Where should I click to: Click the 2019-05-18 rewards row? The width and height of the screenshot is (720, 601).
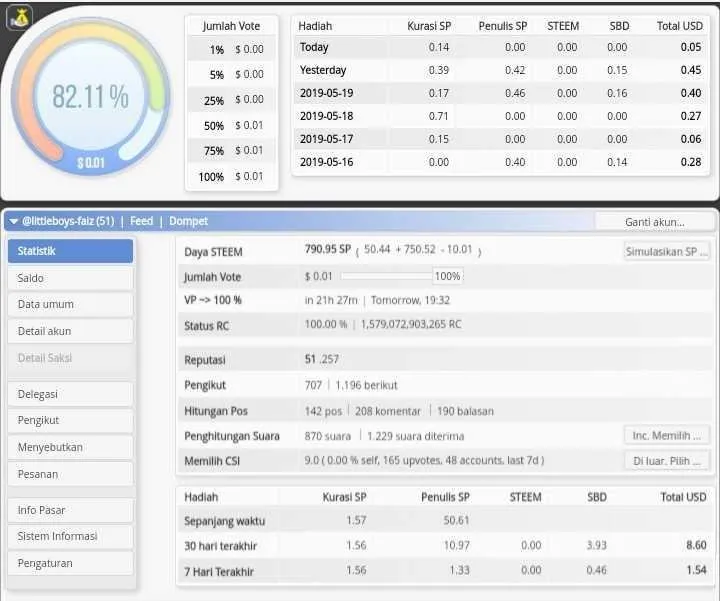[501, 116]
